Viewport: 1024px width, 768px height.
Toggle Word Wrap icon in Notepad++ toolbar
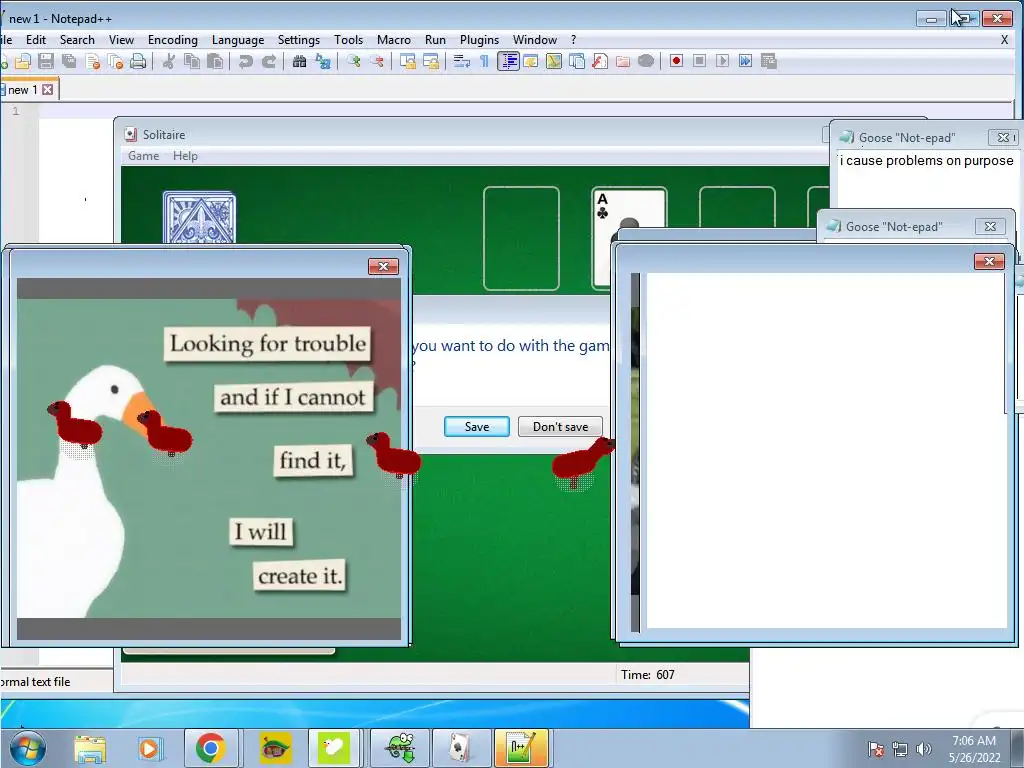pyautogui.click(x=462, y=61)
